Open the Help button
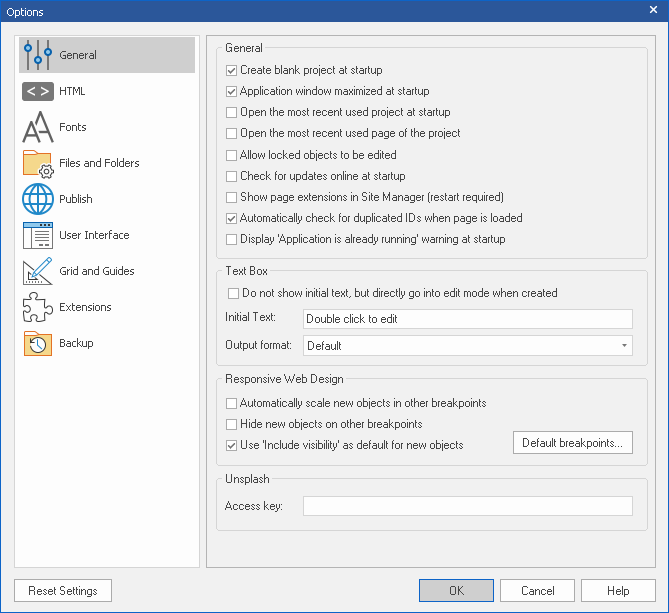 pos(618,591)
